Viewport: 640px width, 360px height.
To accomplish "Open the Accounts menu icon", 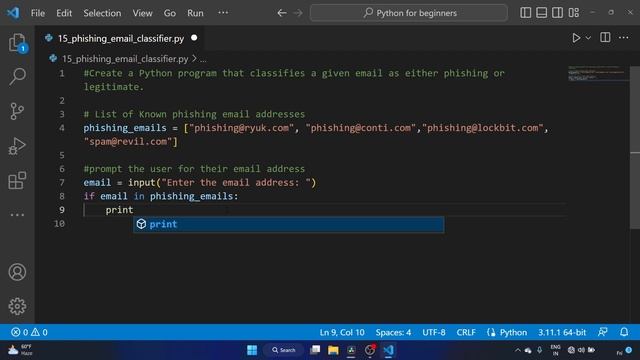I will [17, 272].
